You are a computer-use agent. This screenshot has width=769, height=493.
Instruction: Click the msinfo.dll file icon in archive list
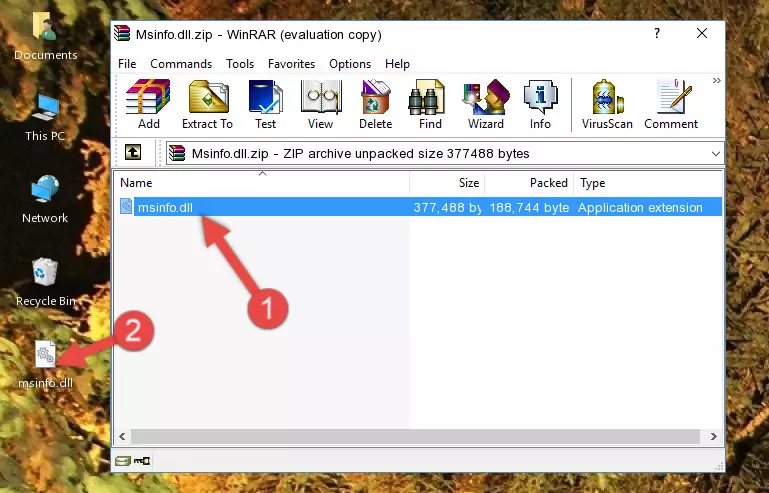pos(126,207)
